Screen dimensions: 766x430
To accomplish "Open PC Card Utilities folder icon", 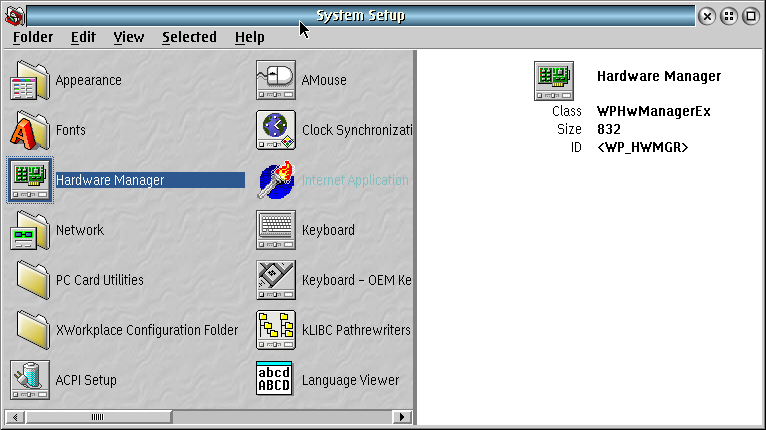I will click(29, 280).
